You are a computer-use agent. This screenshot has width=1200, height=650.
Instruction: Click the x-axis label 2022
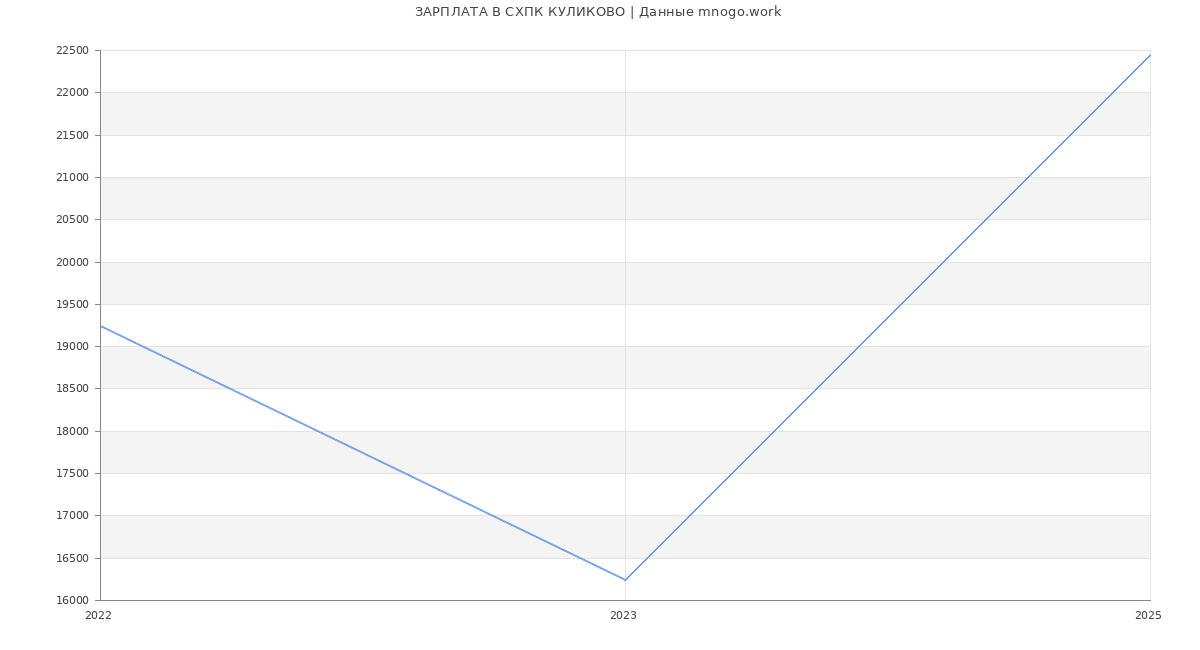coord(98,615)
